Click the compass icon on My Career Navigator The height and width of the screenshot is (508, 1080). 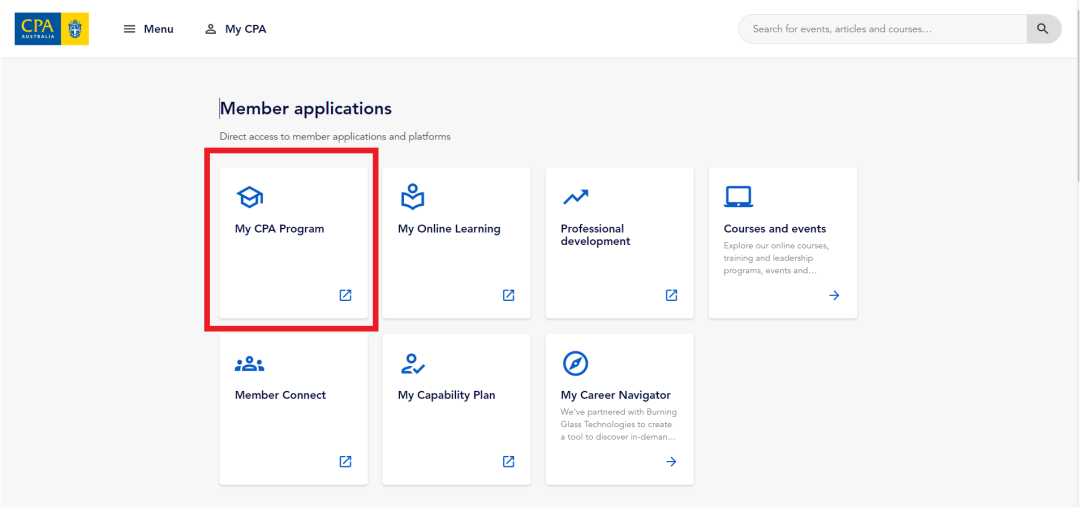pyautogui.click(x=575, y=363)
